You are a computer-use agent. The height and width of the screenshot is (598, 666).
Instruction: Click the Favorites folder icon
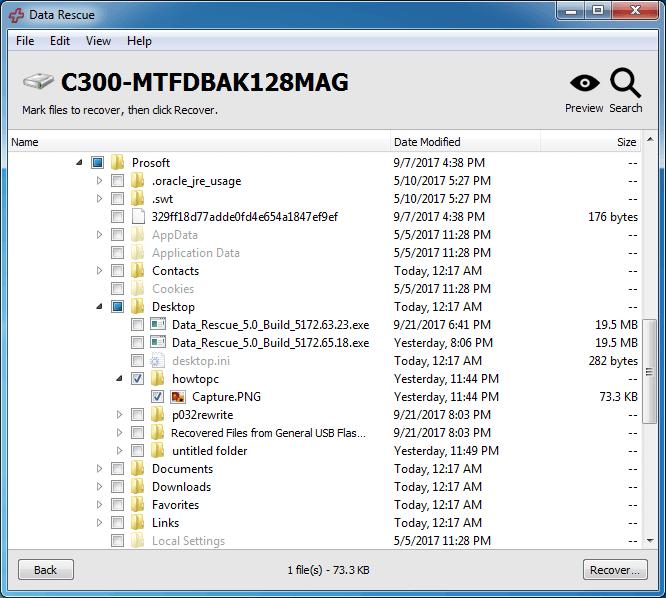[x=137, y=505]
